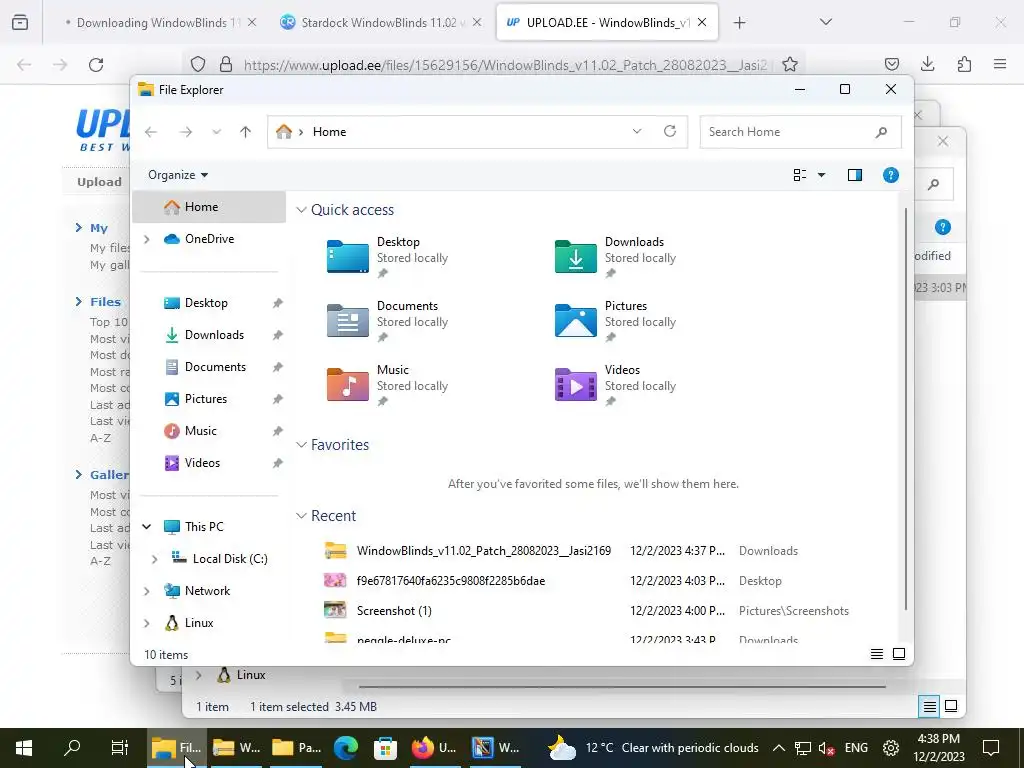1024x768 pixels.
Task: Open the list all tabs dropdown
Action: (x=826, y=22)
